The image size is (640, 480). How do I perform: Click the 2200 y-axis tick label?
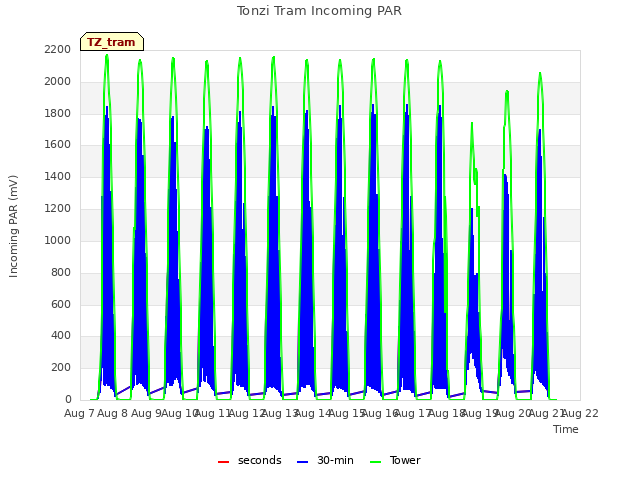[x=58, y=49]
